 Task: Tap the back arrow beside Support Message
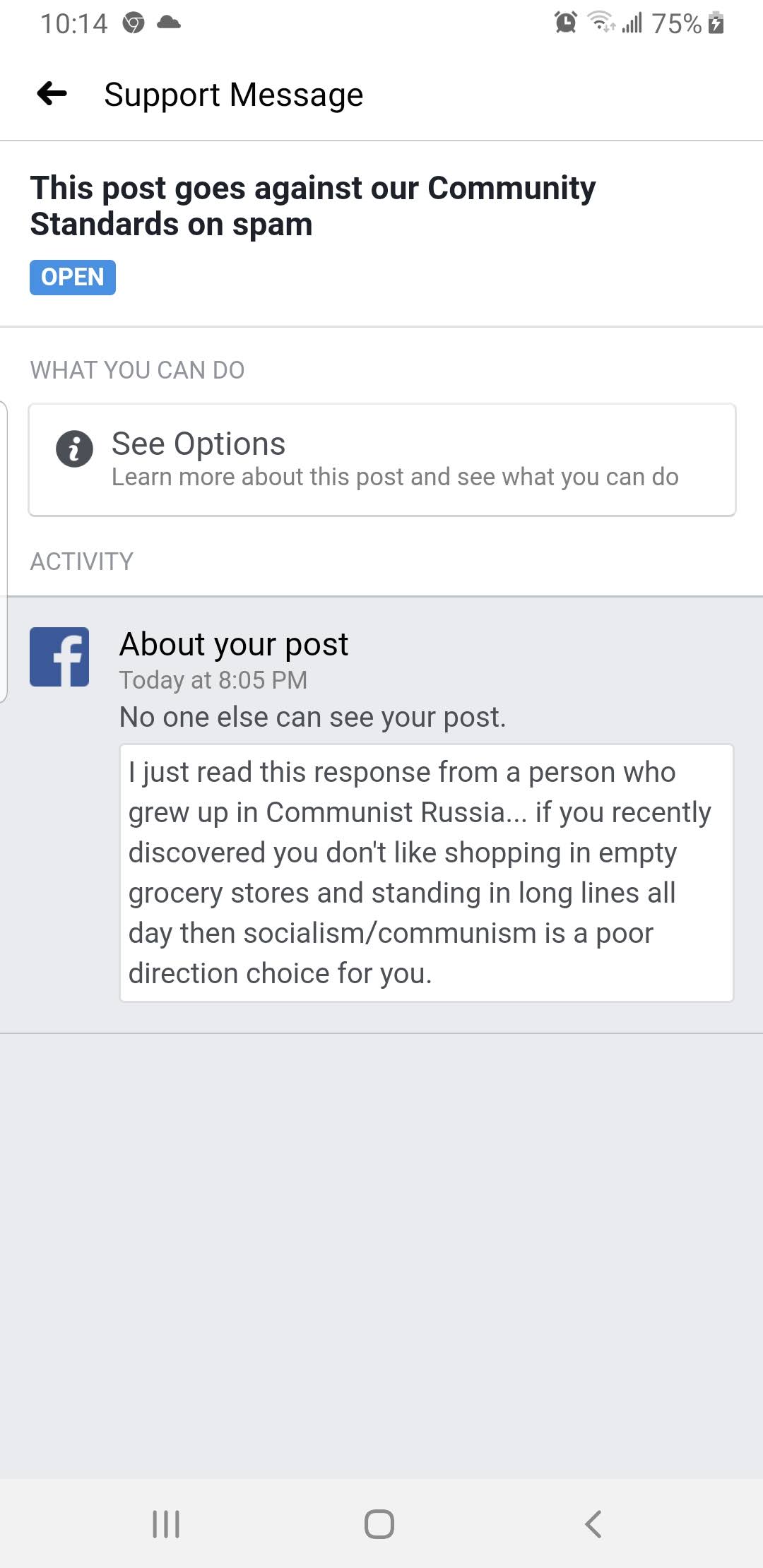[52, 93]
